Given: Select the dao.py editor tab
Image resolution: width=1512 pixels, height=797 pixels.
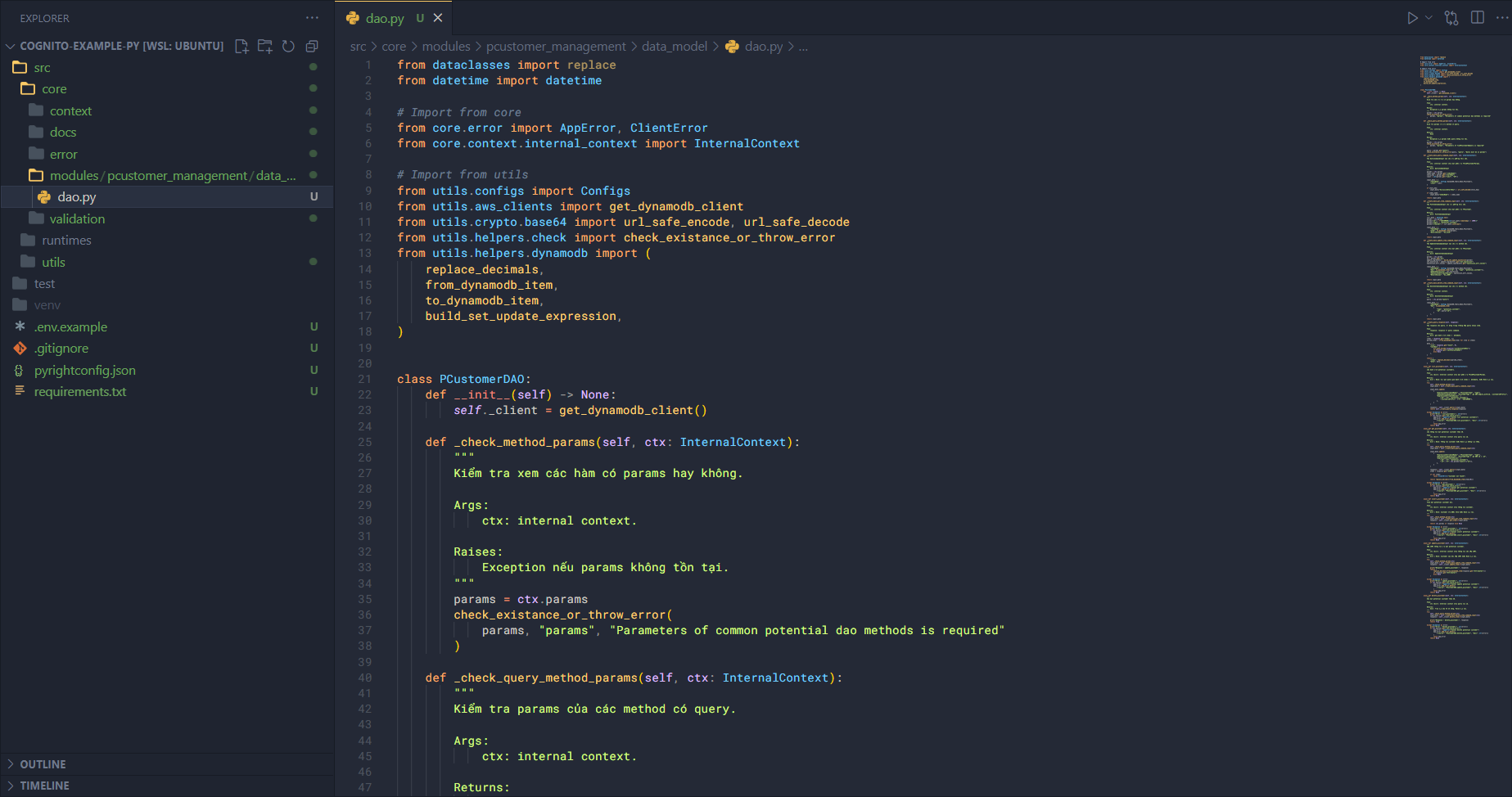Looking at the screenshot, I should click(384, 18).
